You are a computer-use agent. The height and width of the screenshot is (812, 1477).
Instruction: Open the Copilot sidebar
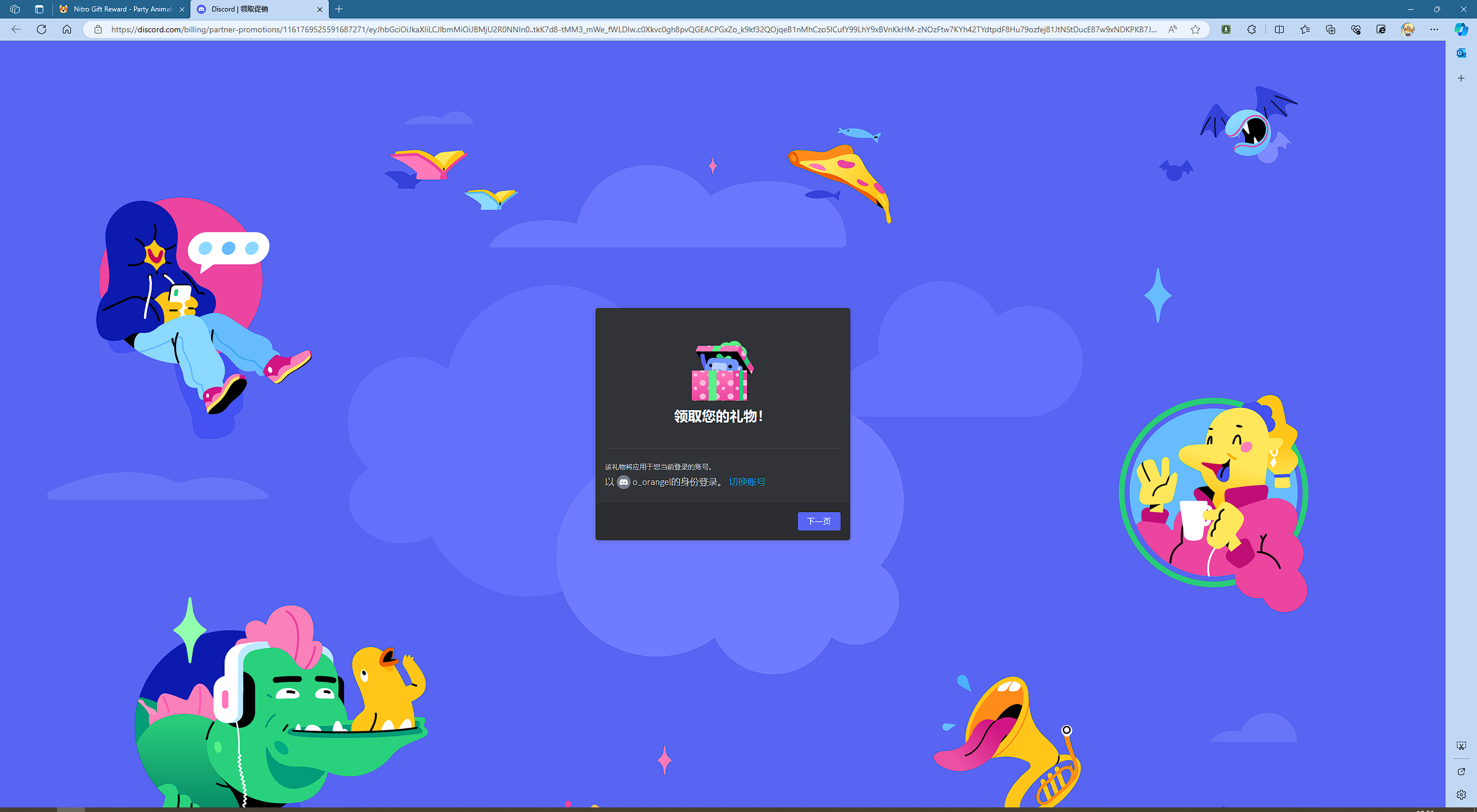tap(1461, 29)
